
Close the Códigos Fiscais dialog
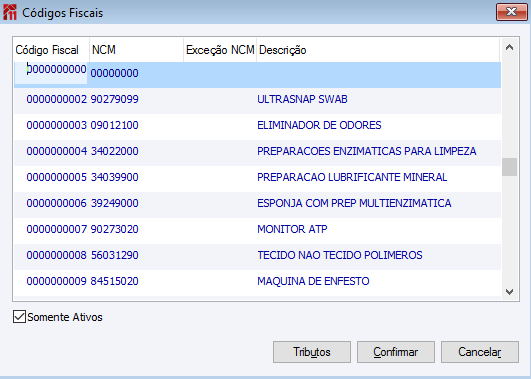[511, 12]
